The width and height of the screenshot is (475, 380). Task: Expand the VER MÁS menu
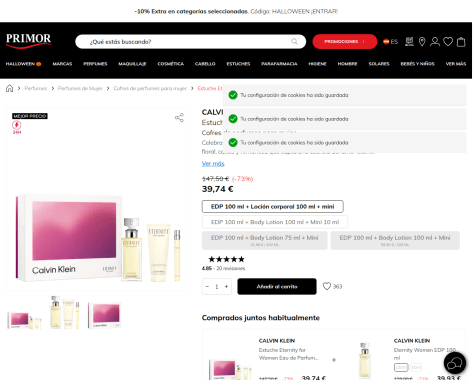click(456, 64)
